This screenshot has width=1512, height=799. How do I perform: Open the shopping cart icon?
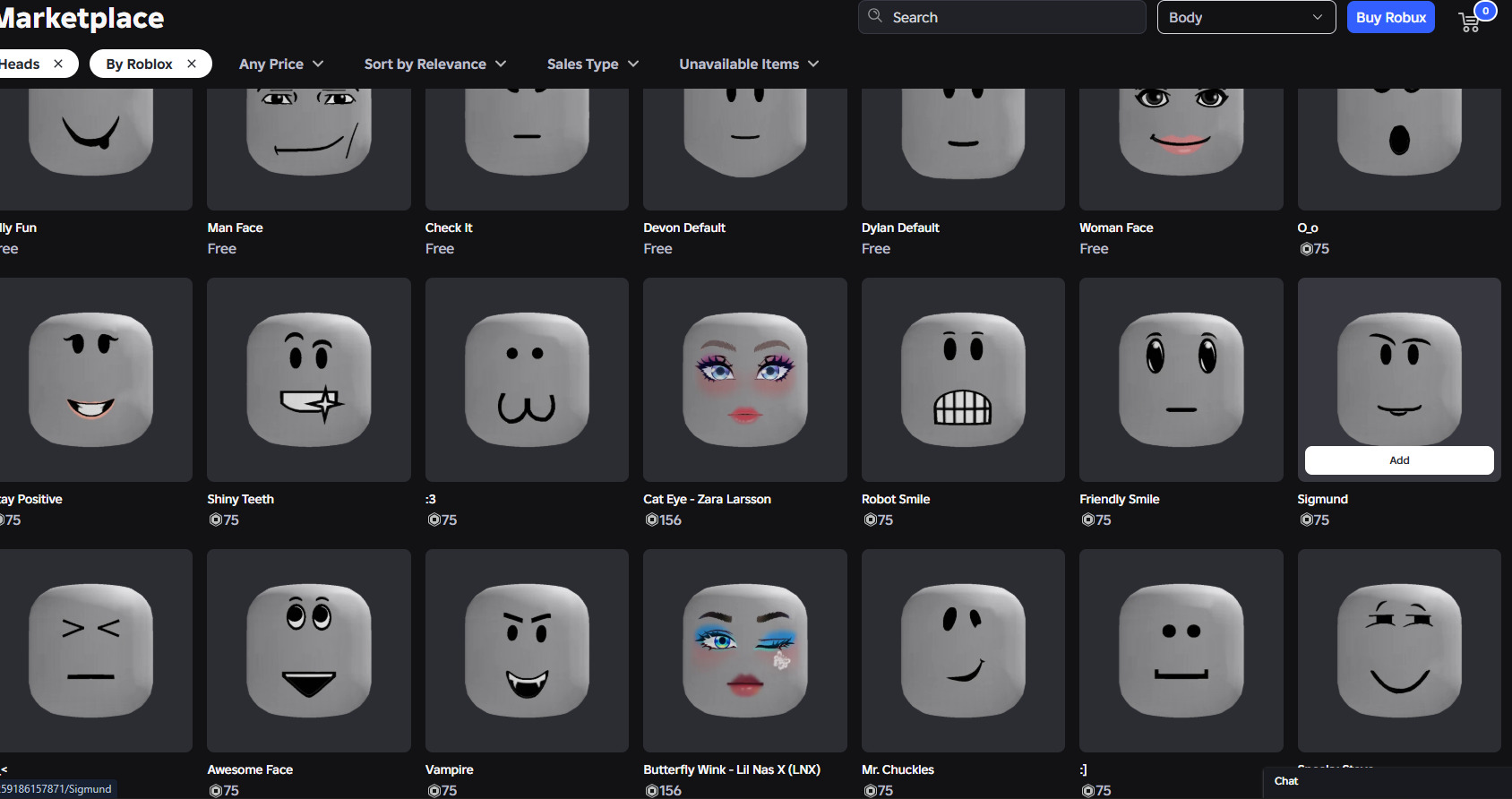point(1470,21)
